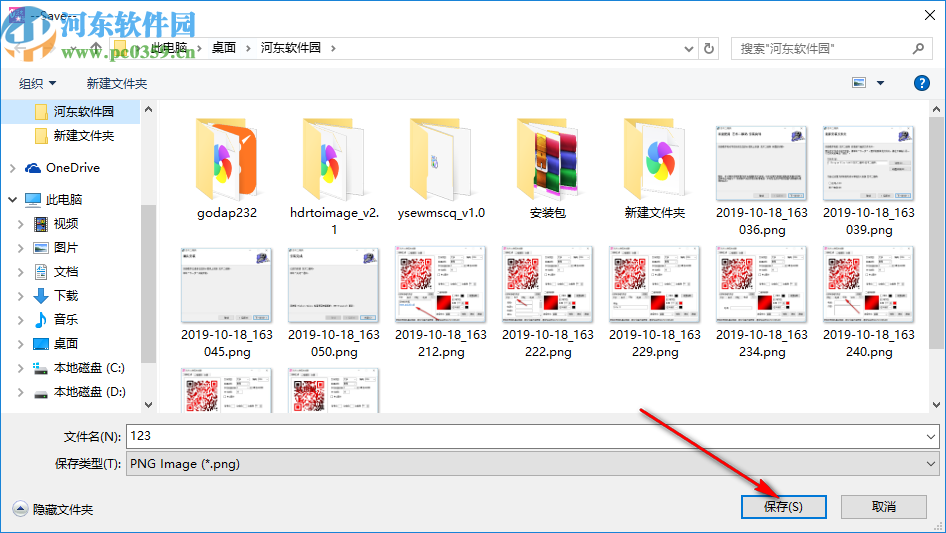Screen dimensions: 946x533
Task: Select file 2019-10-18_163039.png
Action: 869,180
